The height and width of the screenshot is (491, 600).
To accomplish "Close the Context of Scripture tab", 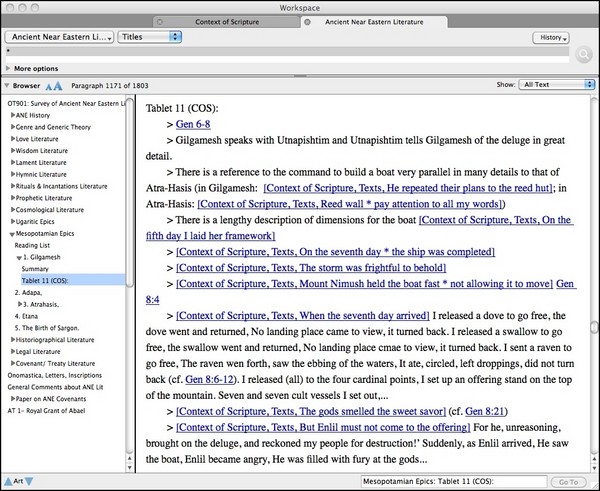I will click(x=160, y=22).
